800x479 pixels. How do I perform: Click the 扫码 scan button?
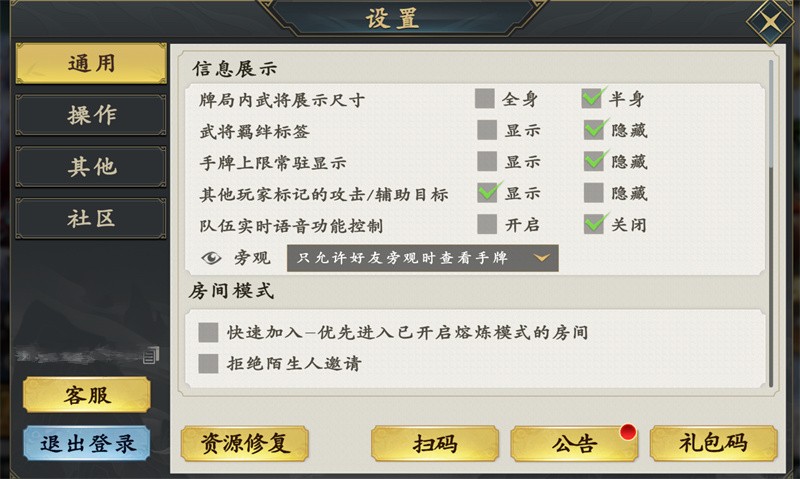pos(435,443)
